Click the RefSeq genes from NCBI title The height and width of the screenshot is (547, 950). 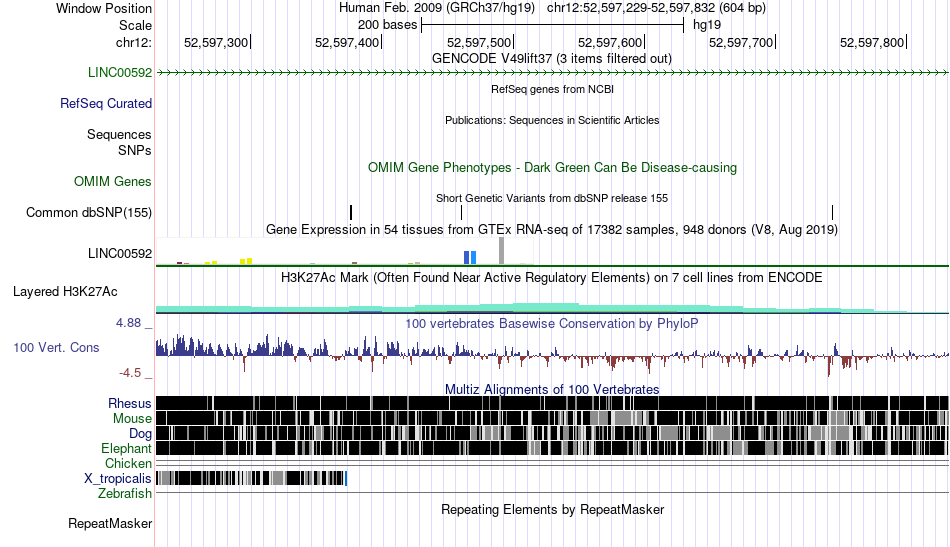[x=553, y=89]
